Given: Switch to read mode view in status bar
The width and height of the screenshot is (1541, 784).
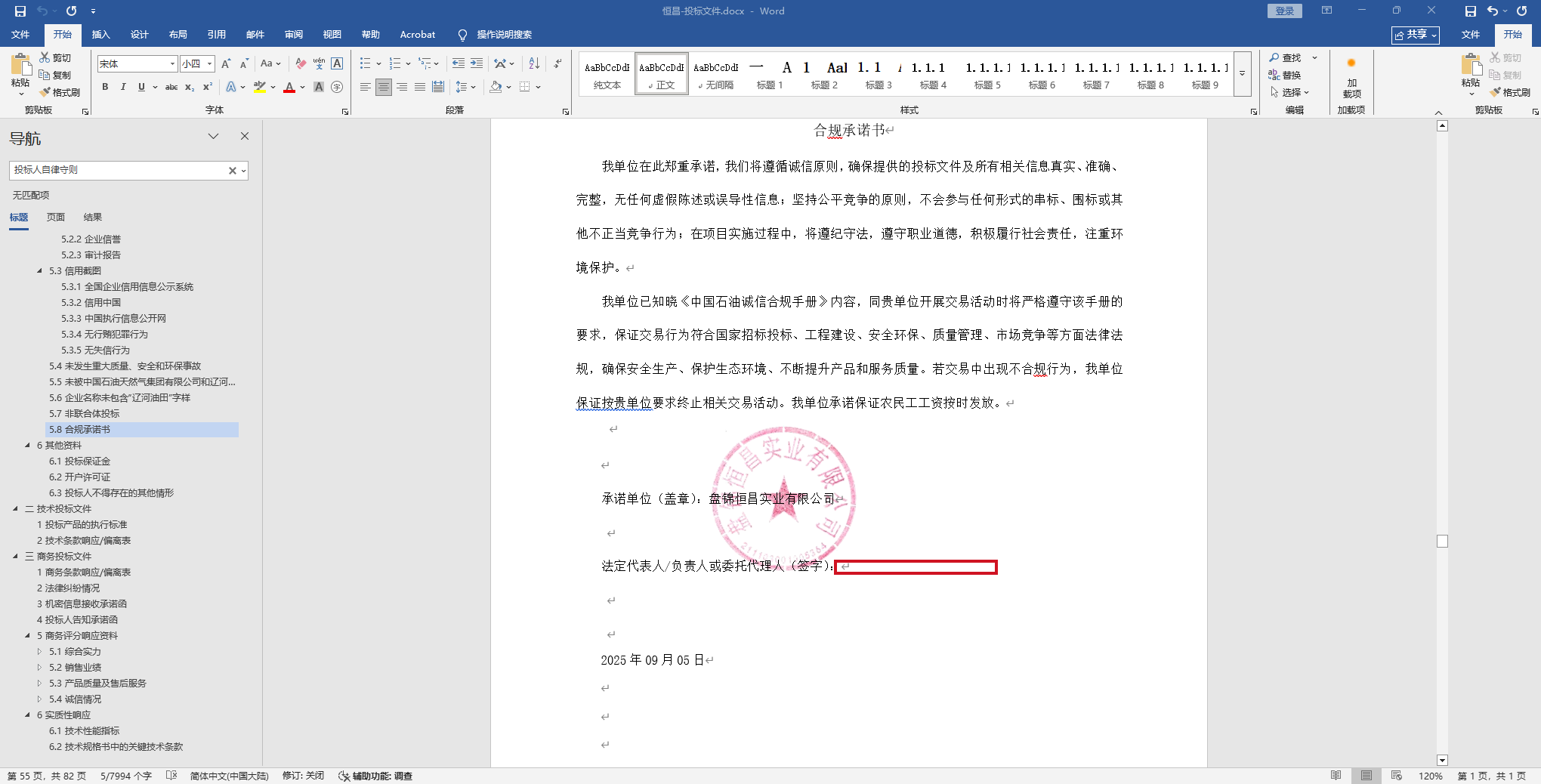Looking at the screenshot, I should click(x=1336, y=776).
